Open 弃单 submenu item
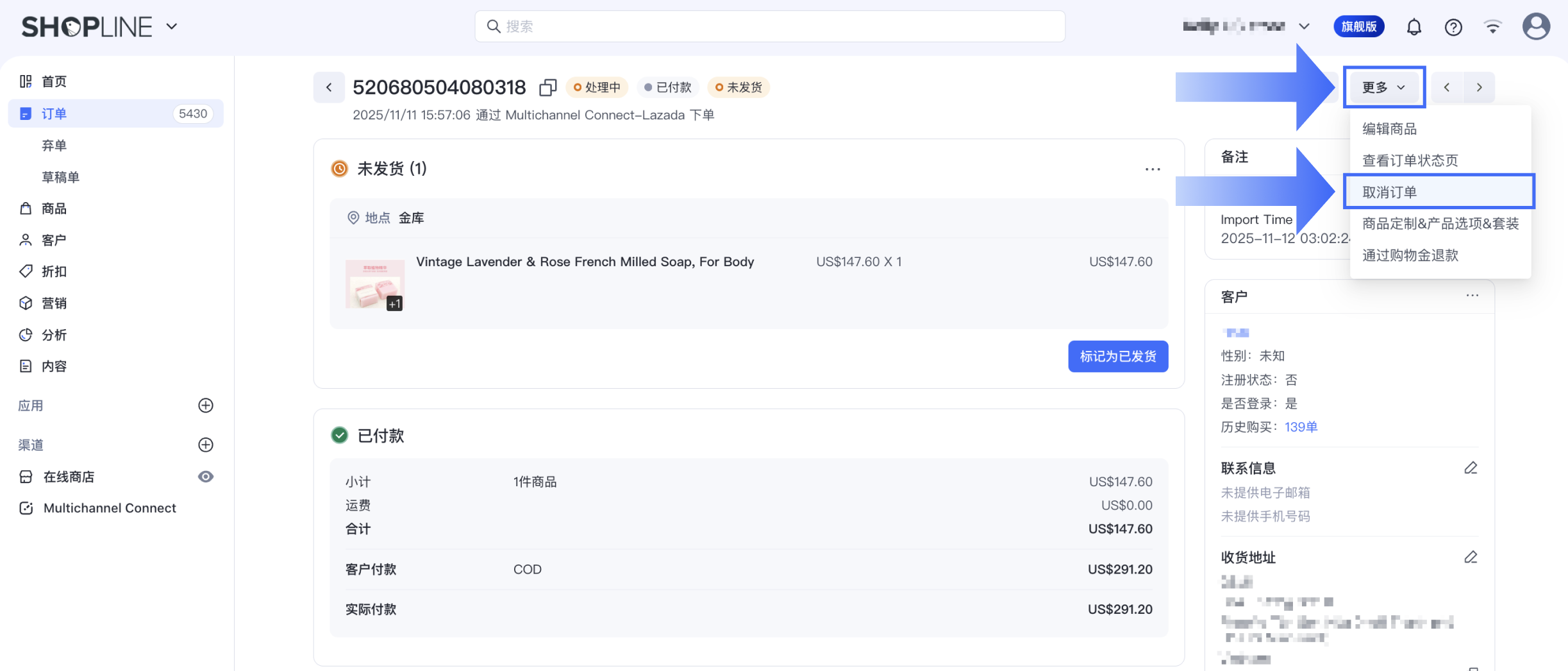The width and height of the screenshot is (1568, 671). pos(54,146)
